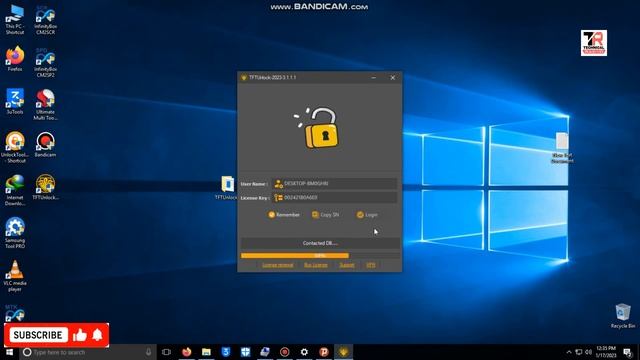Click the Contacted DB status text

320,243
